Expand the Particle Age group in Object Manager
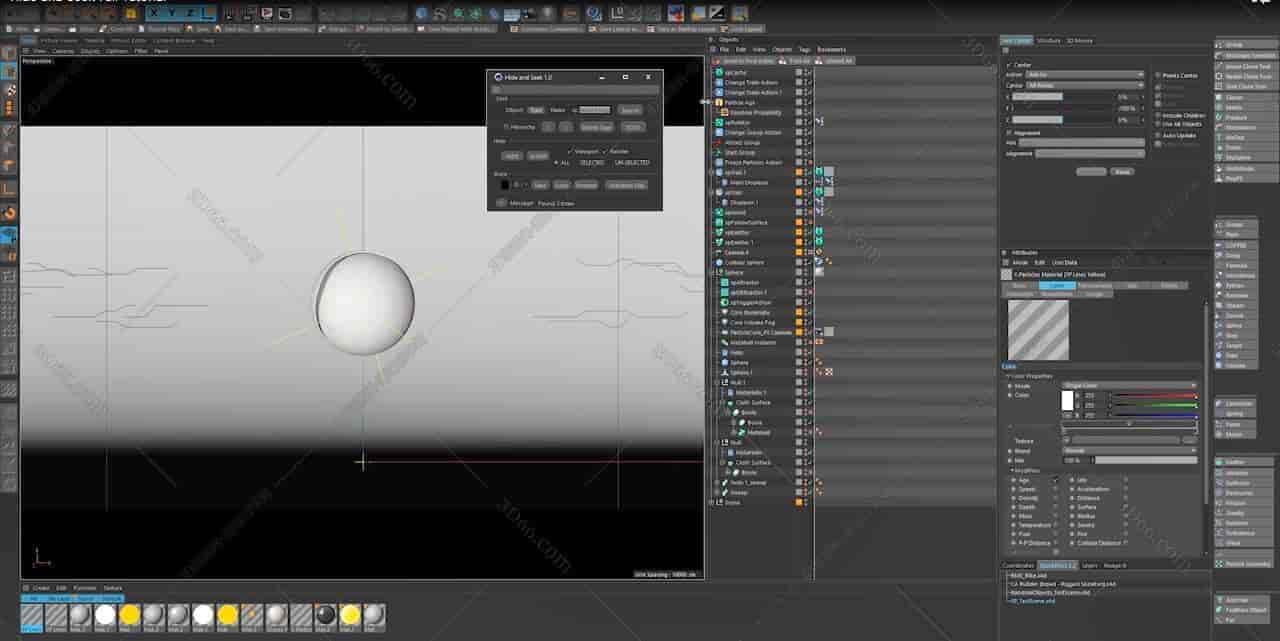This screenshot has width=1280, height=641. pos(713,101)
